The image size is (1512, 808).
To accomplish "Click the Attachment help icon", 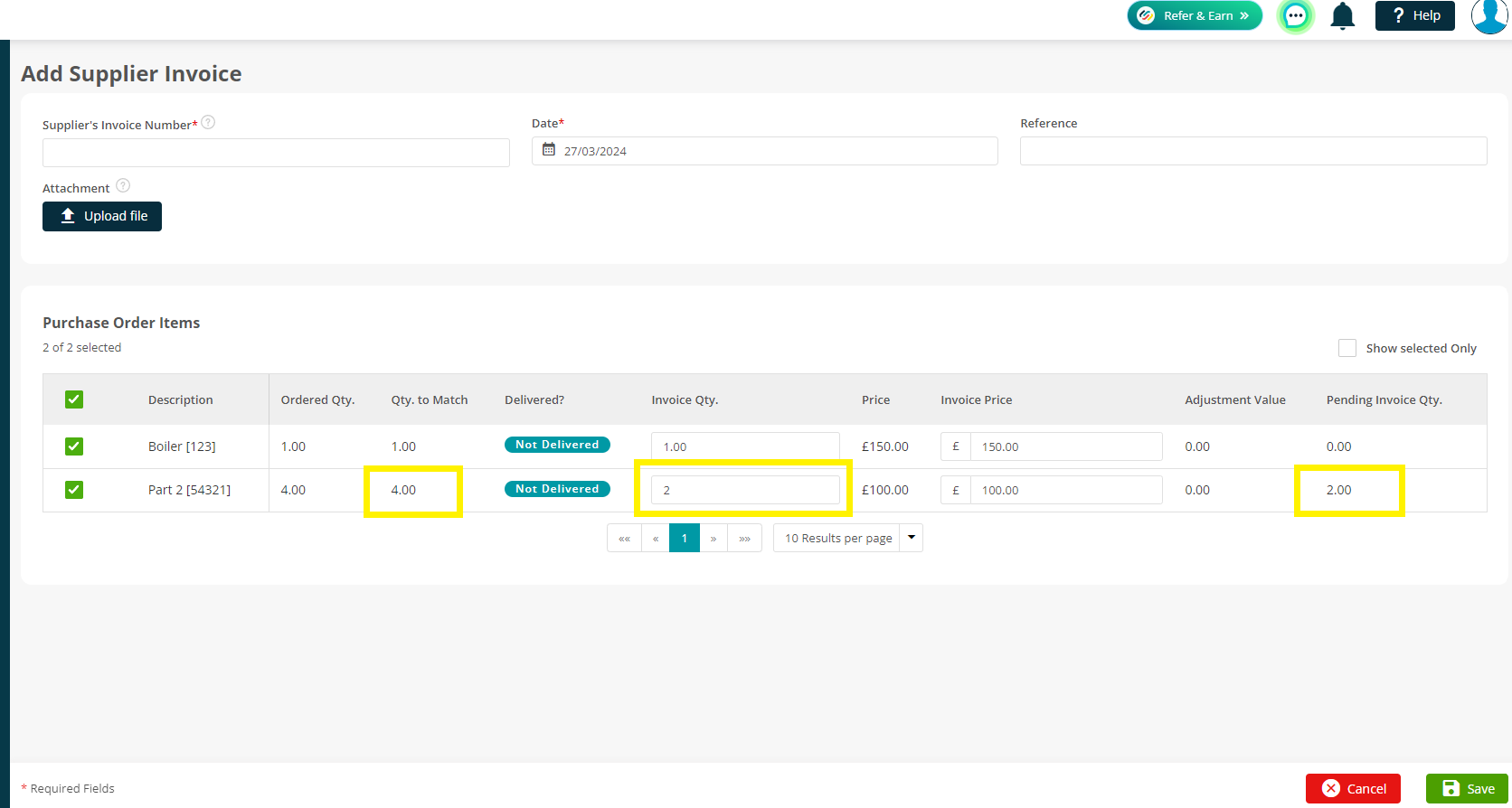I will pos(123,185).
